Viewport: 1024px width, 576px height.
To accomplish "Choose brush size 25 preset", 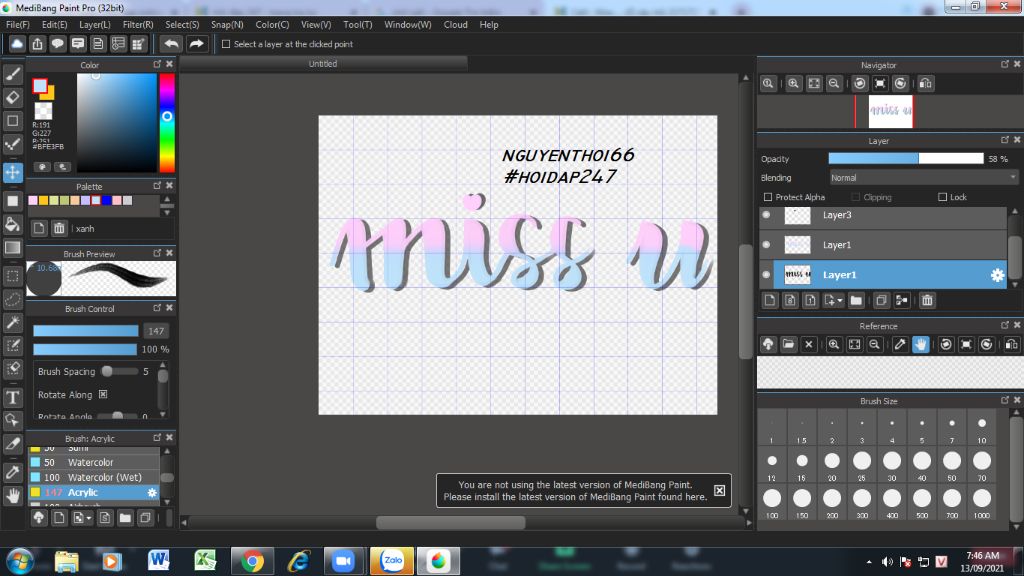I will [862, 464].
